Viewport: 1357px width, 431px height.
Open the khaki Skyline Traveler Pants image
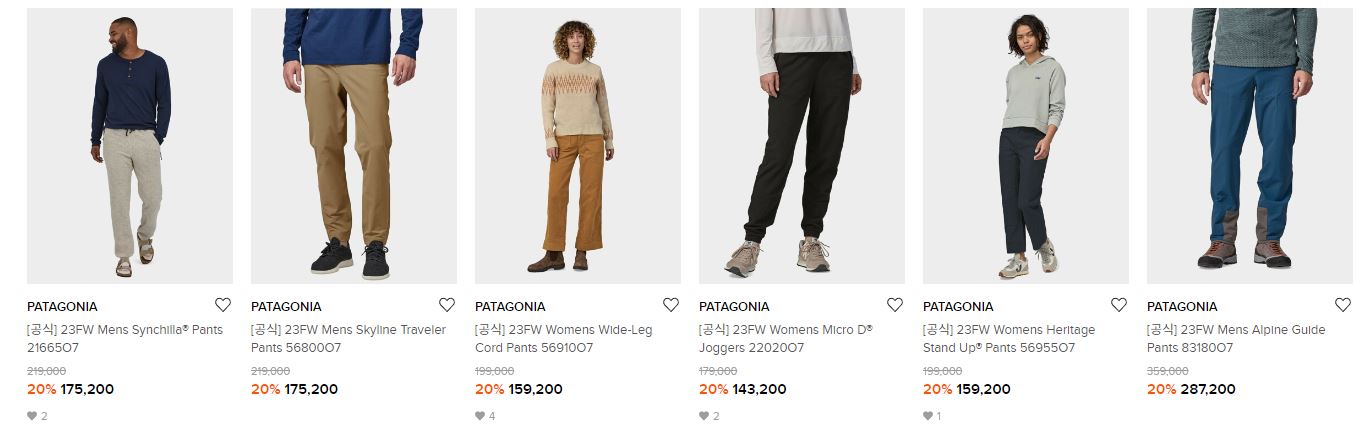point(354,146)
